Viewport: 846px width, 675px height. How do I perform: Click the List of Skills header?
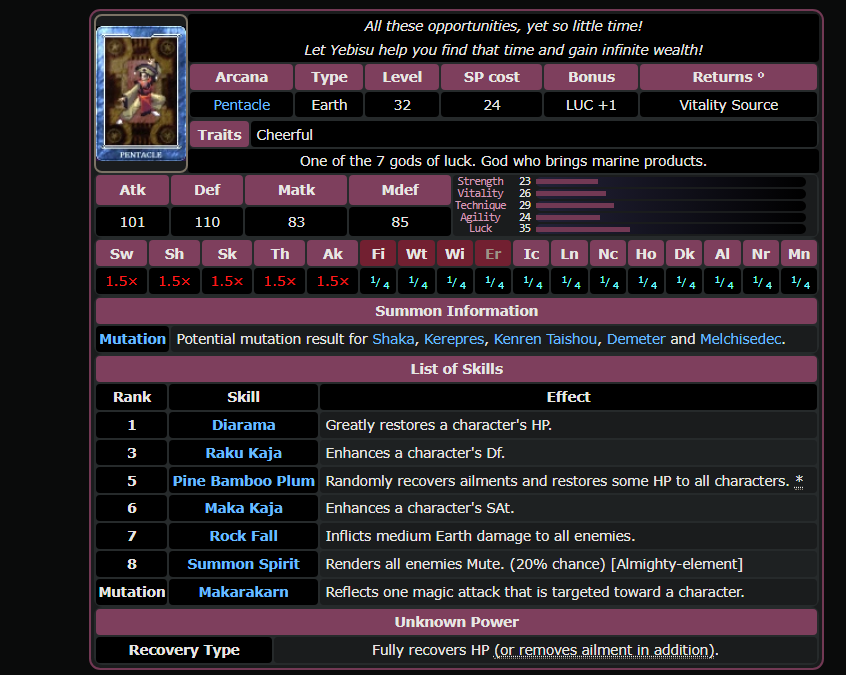tap(456, 369)
